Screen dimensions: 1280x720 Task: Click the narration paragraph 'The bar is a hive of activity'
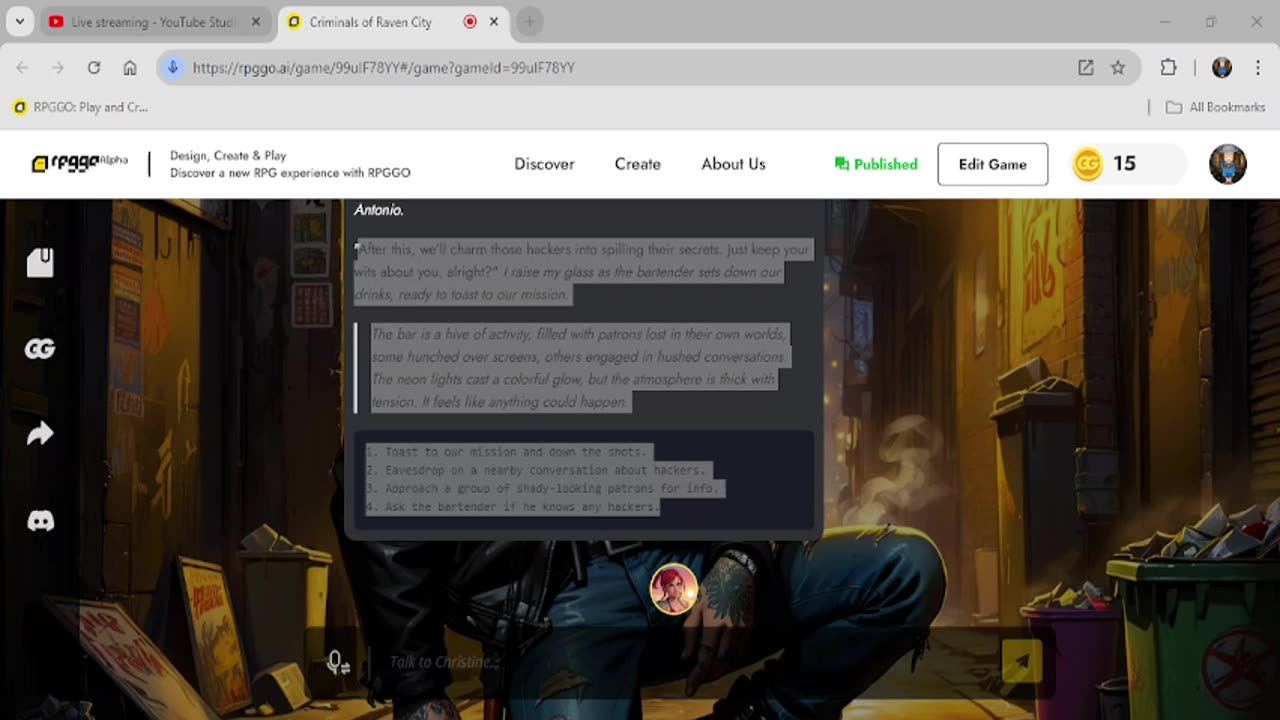pos(581,368)
